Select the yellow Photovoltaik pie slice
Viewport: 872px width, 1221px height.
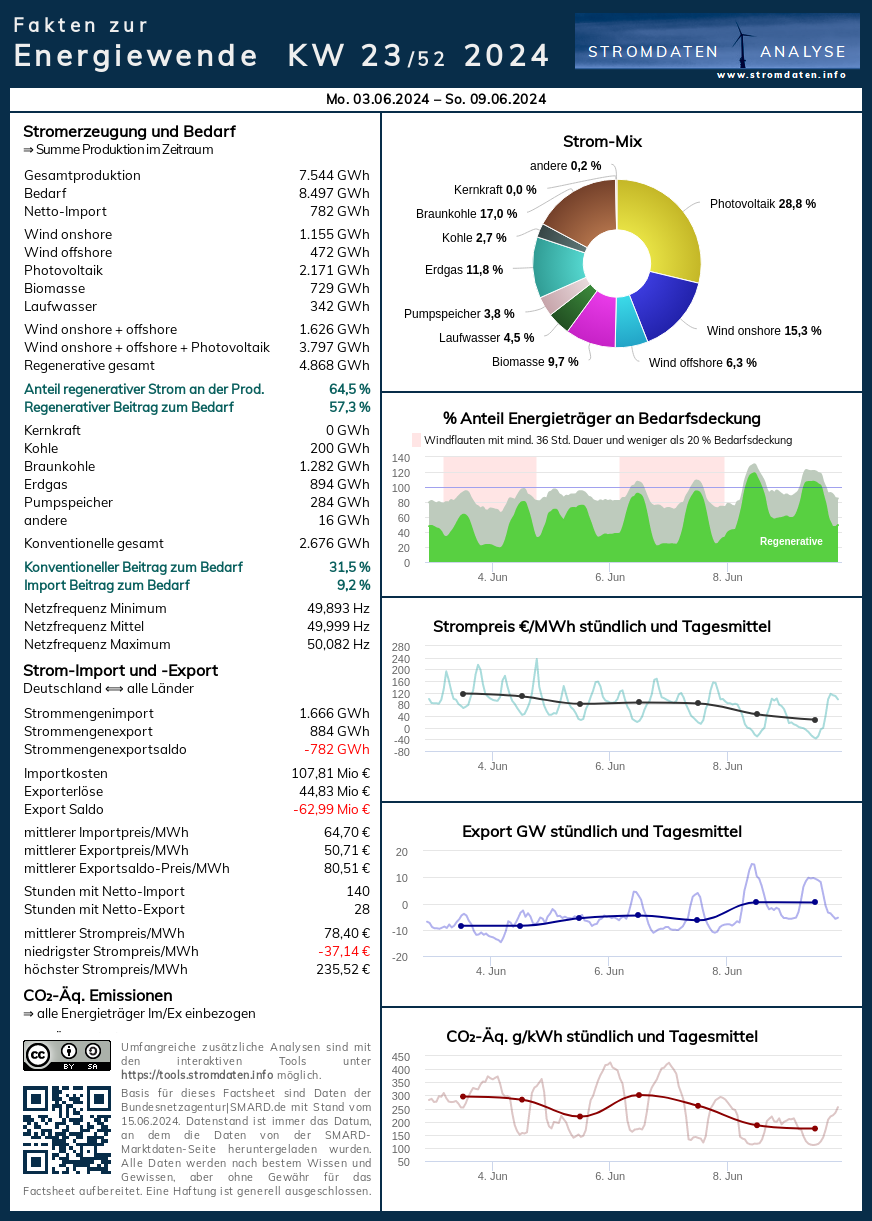(662, 225)
